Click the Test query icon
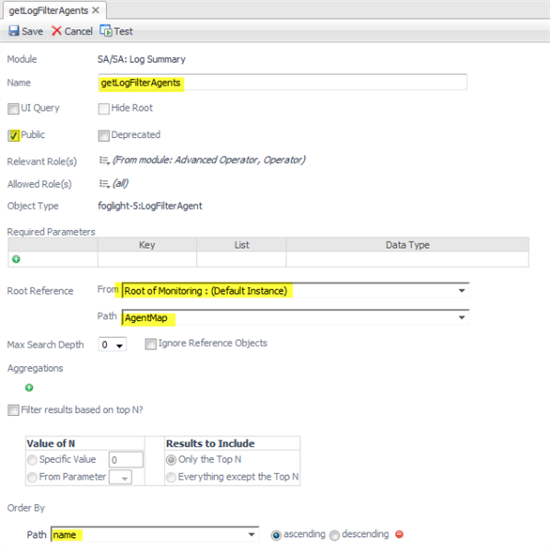Viewport: 550px width, 552px height. pyautogui.click(x=105, y=31)
